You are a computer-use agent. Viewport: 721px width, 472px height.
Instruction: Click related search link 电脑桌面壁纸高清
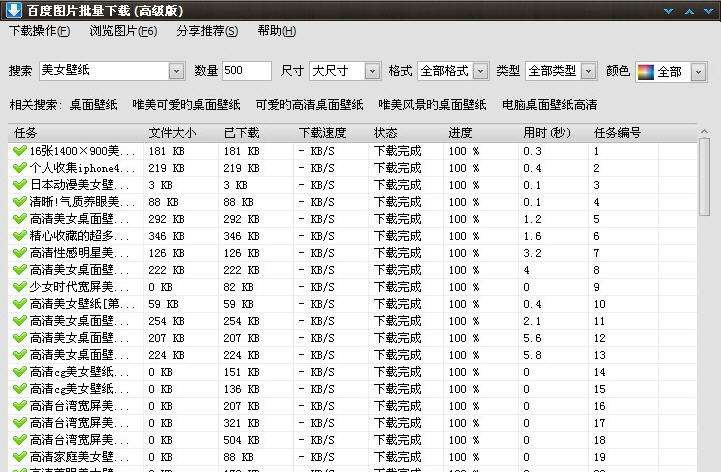pyautogui.click(x=549, y=105)
